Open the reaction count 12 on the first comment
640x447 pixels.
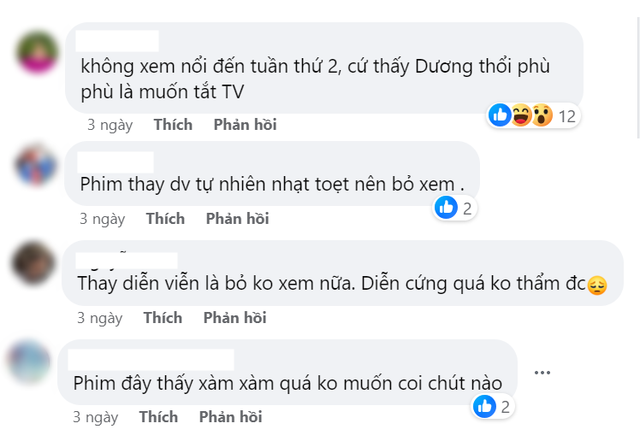(x=567, y=116)
